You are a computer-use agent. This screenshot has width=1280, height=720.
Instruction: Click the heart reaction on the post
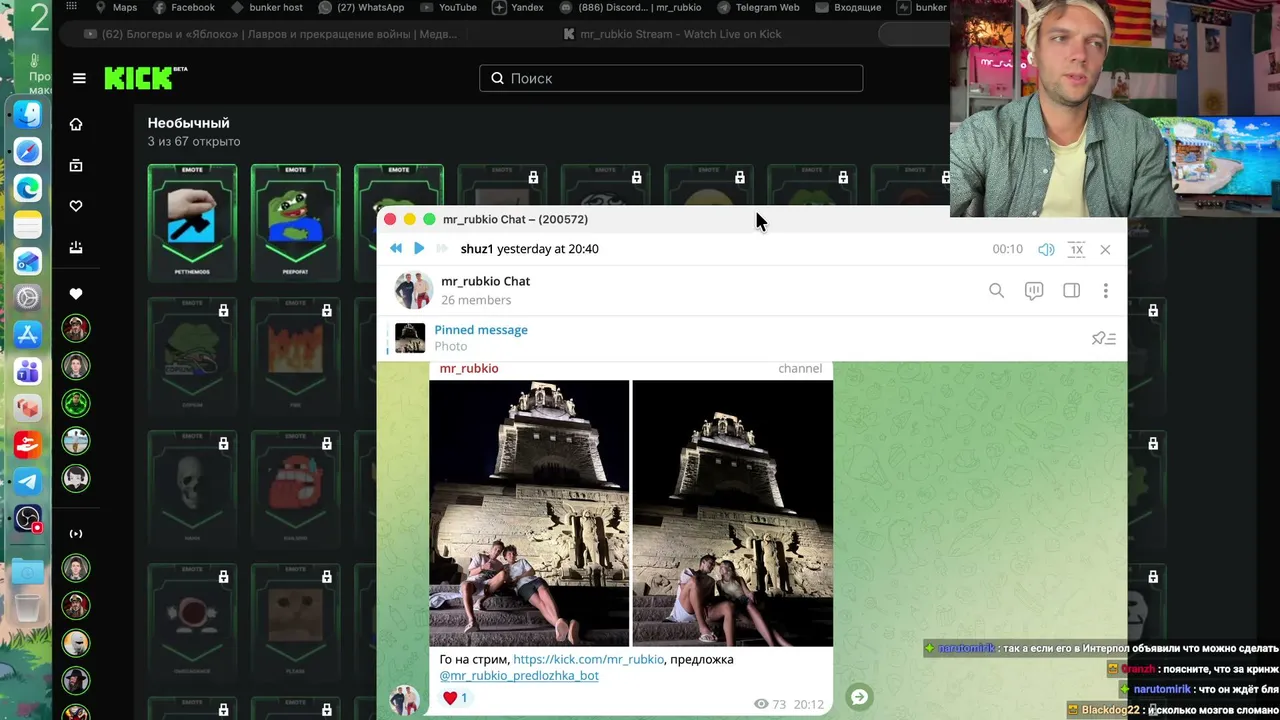click(455, 698)
